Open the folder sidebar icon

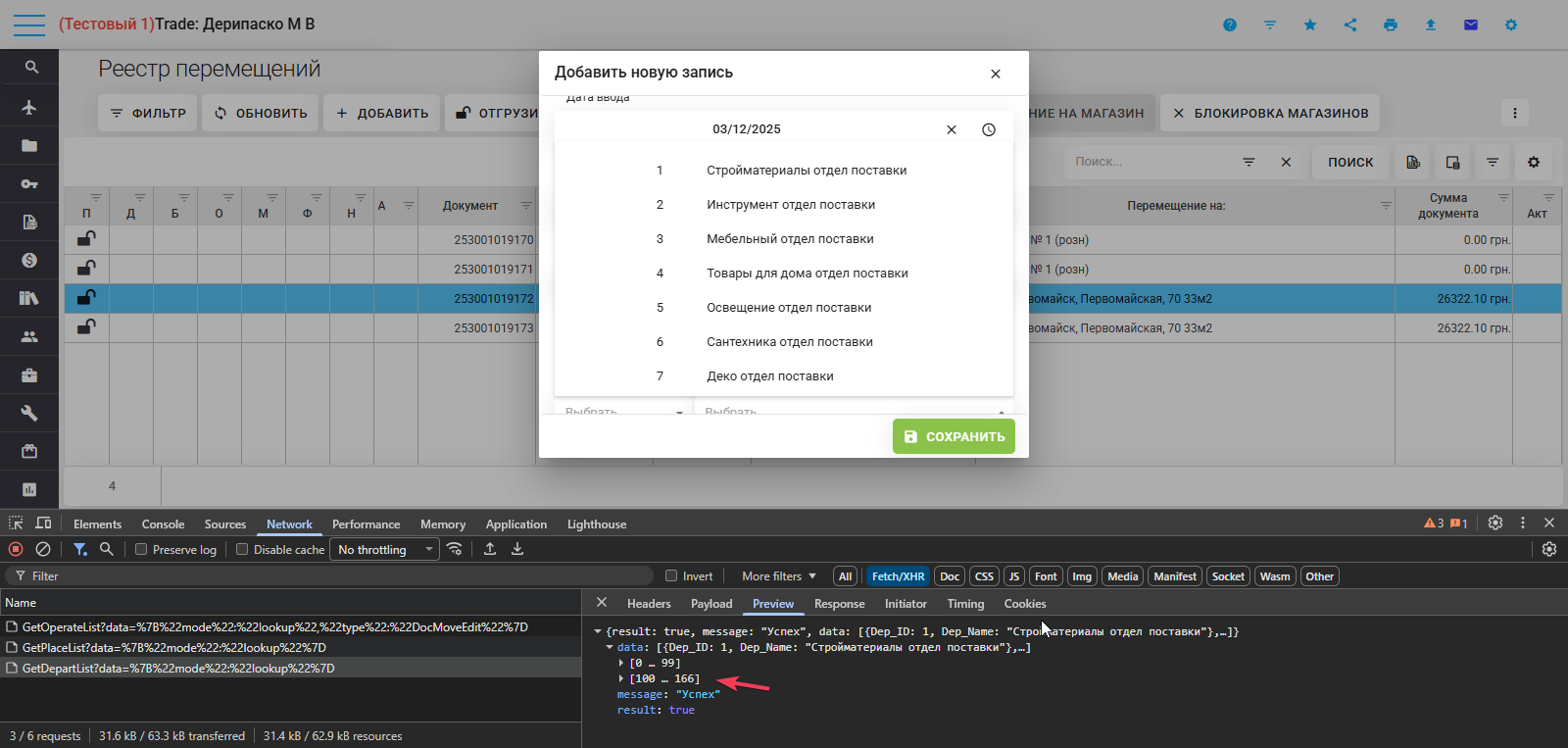(x=29, y=146)
